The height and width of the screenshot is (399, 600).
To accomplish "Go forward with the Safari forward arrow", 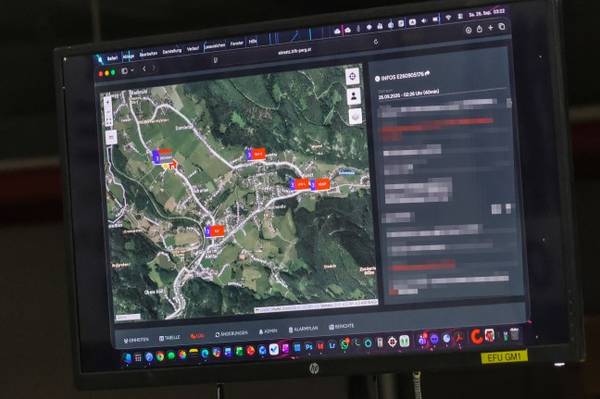I will click(x=154, y=68).
